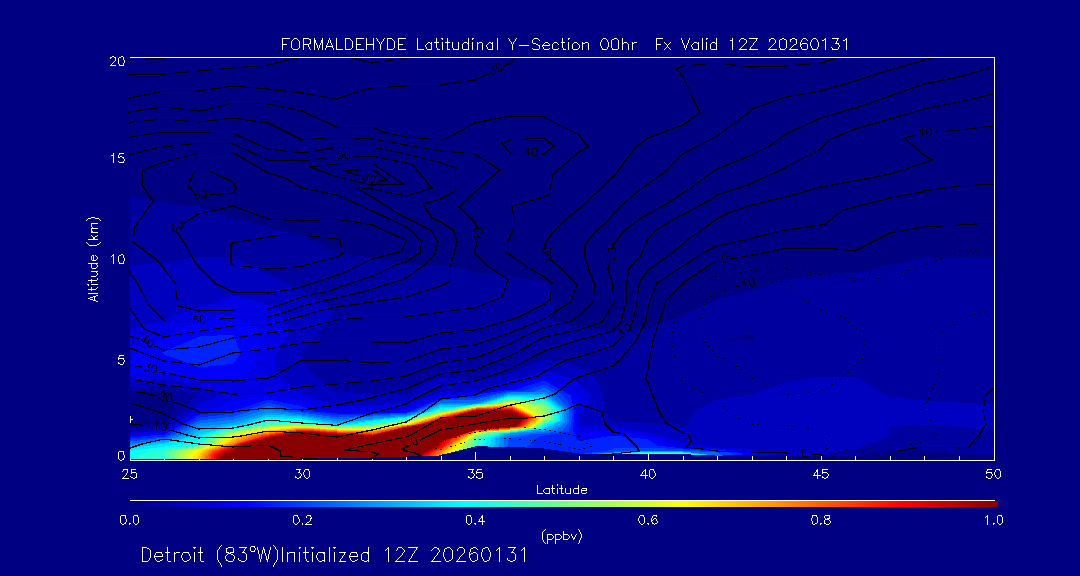This screenshot has width=1080, height=576.
Task: Click the '(ppbv)' units label
Action: coord(561,537)
